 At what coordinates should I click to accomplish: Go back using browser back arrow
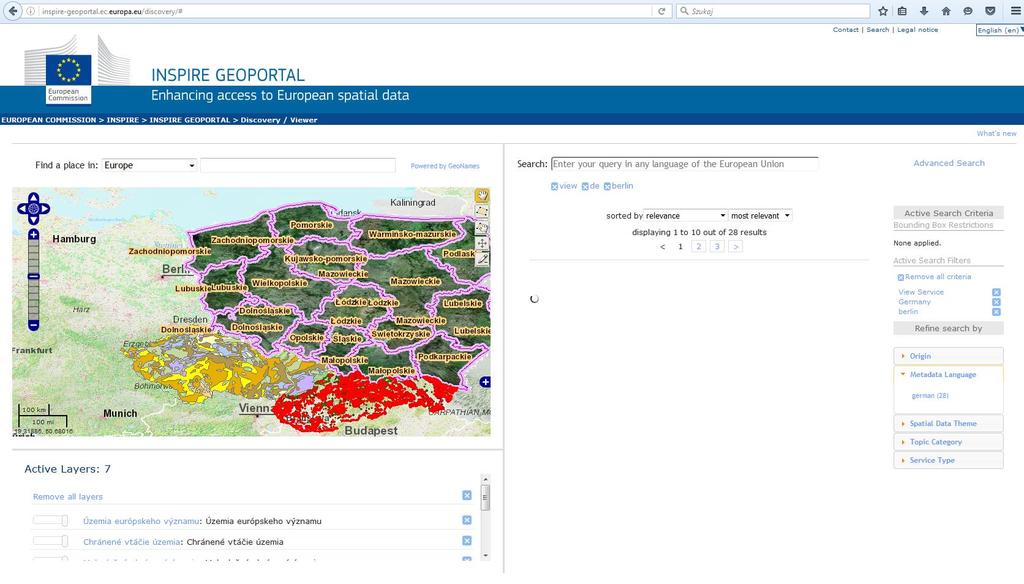(12, 11)
